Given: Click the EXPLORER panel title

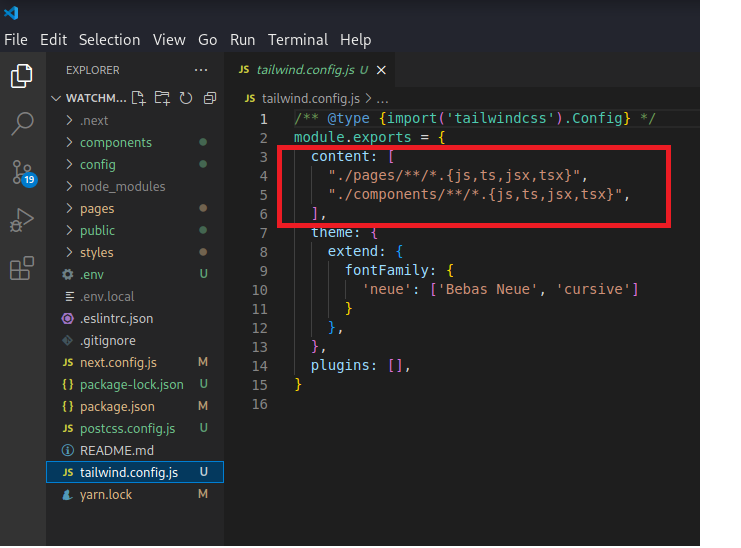Looking at the screenshot, I should point(93,70).
